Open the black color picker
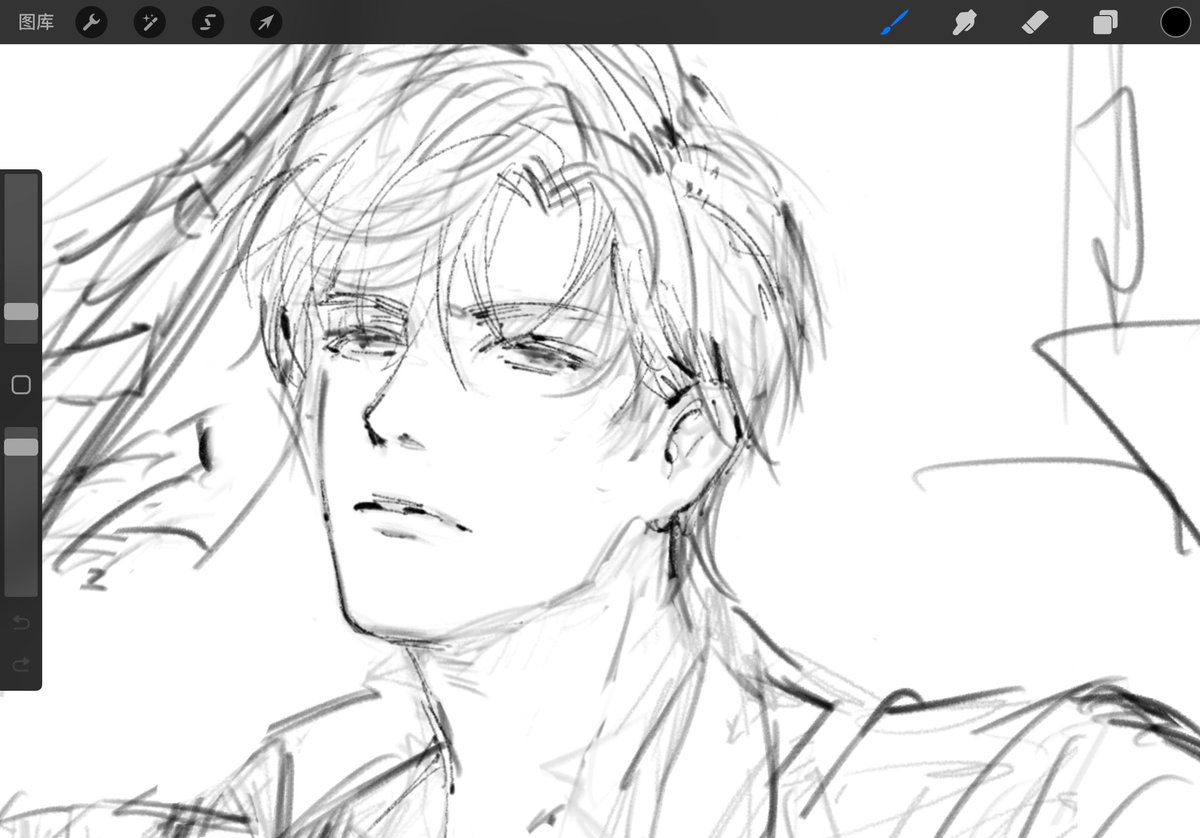 point(1176,22)
